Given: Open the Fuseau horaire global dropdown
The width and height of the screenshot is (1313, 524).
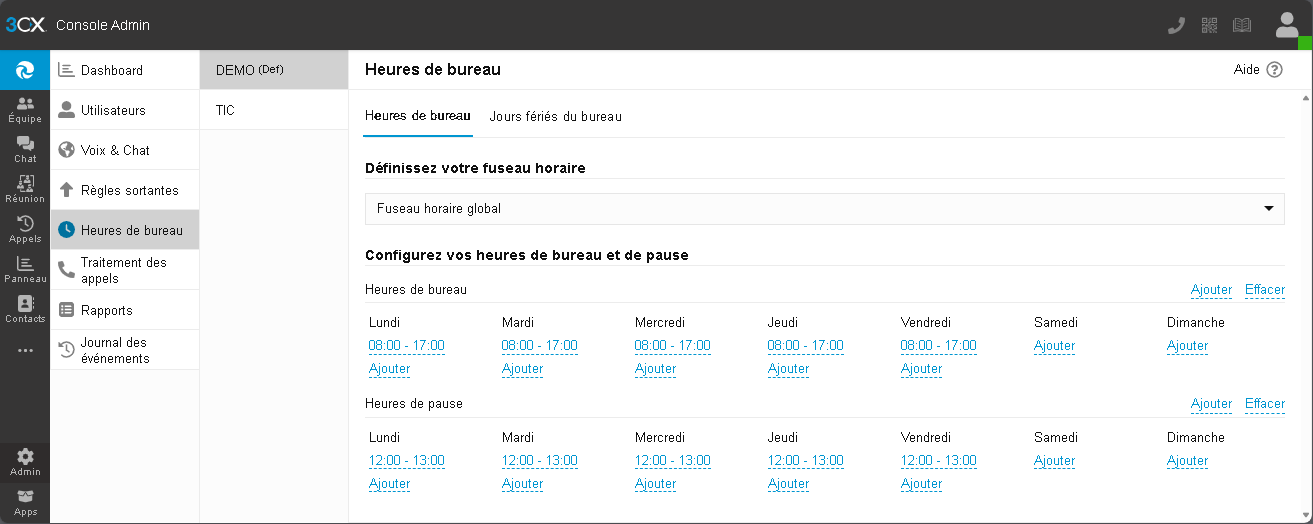Looking at the screenshot, I should coord(825,209).
